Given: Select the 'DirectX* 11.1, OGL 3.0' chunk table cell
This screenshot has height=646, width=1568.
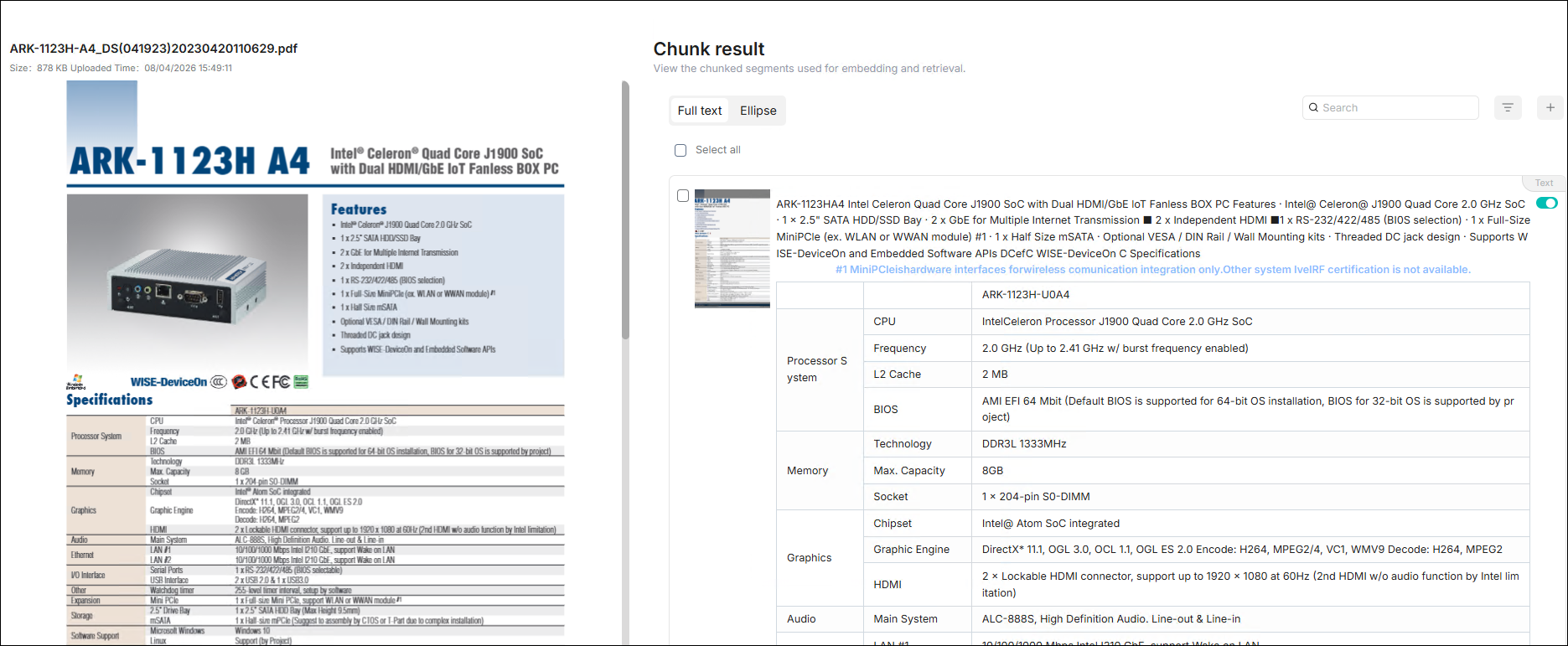Looking at the screenshot, I should 1250,550.
